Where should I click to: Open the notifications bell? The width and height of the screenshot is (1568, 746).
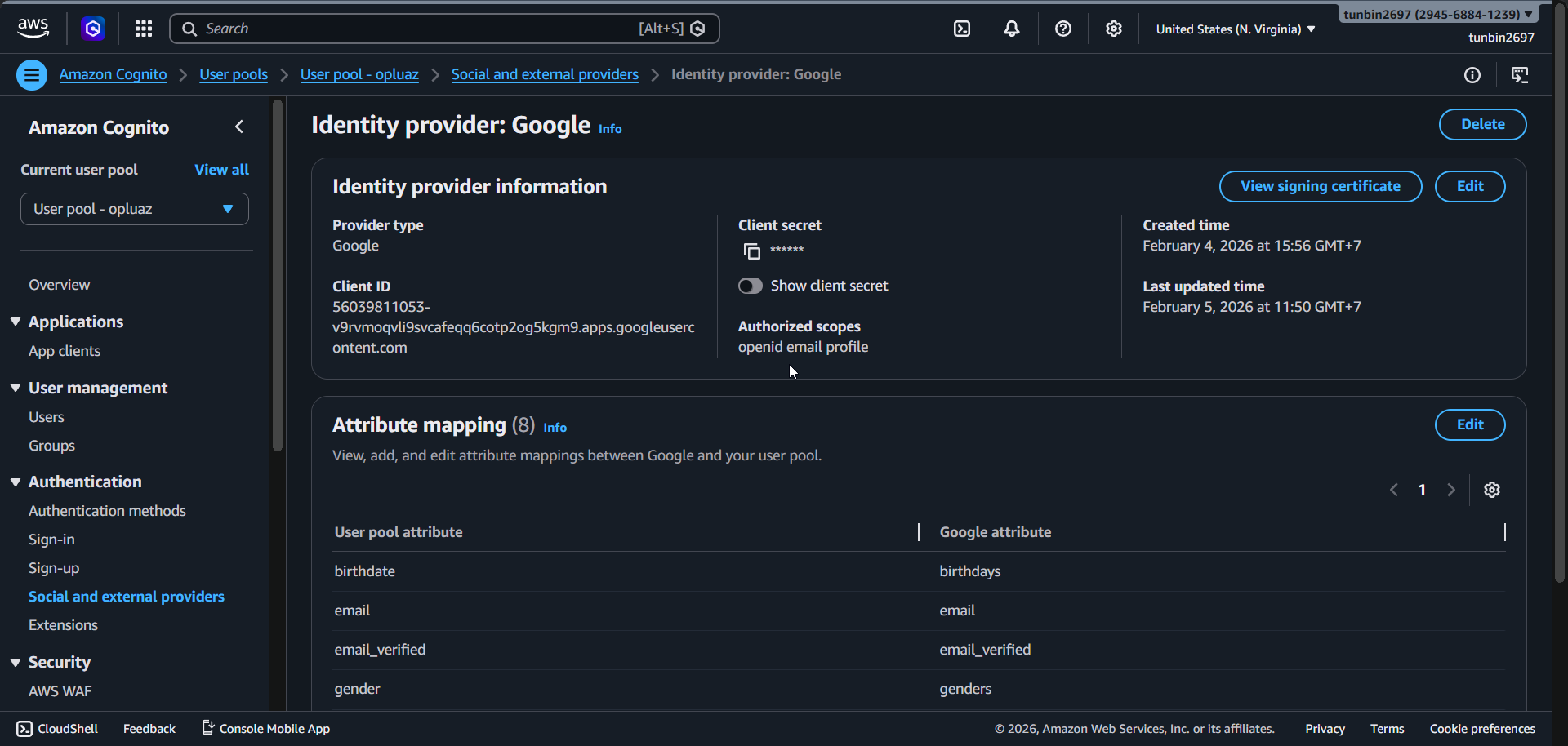pyautogui.click(x=1012, y=28)
